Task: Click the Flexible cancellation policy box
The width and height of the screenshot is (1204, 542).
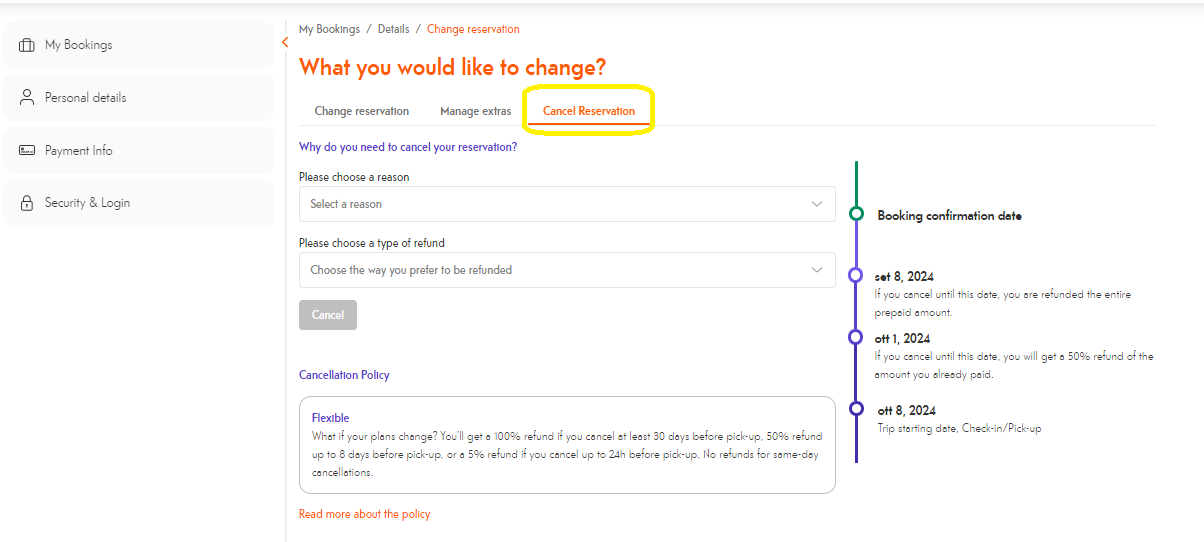Action: click(x=567, y=445)
